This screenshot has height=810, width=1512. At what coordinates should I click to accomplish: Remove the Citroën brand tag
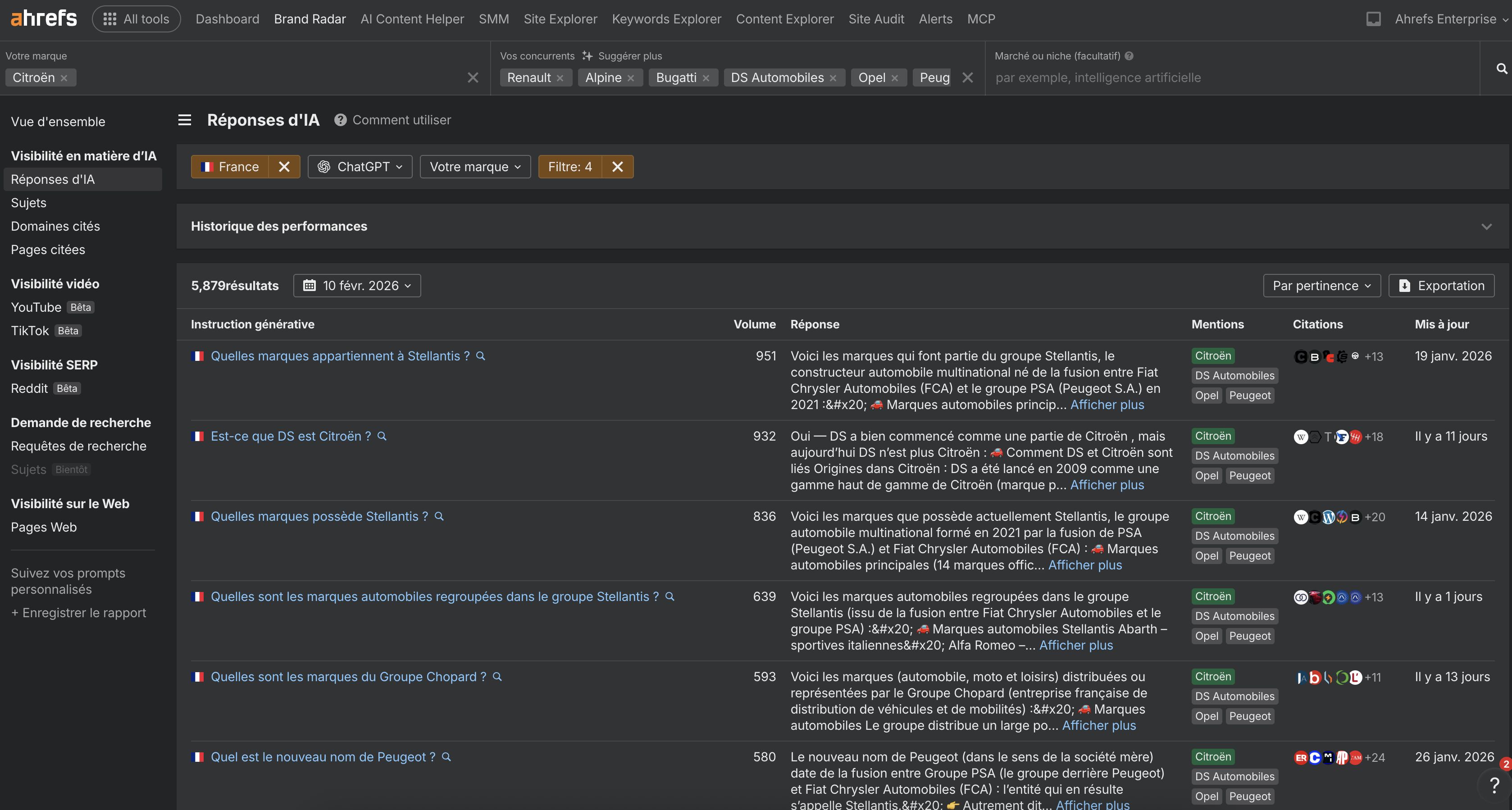pos(64,77)
